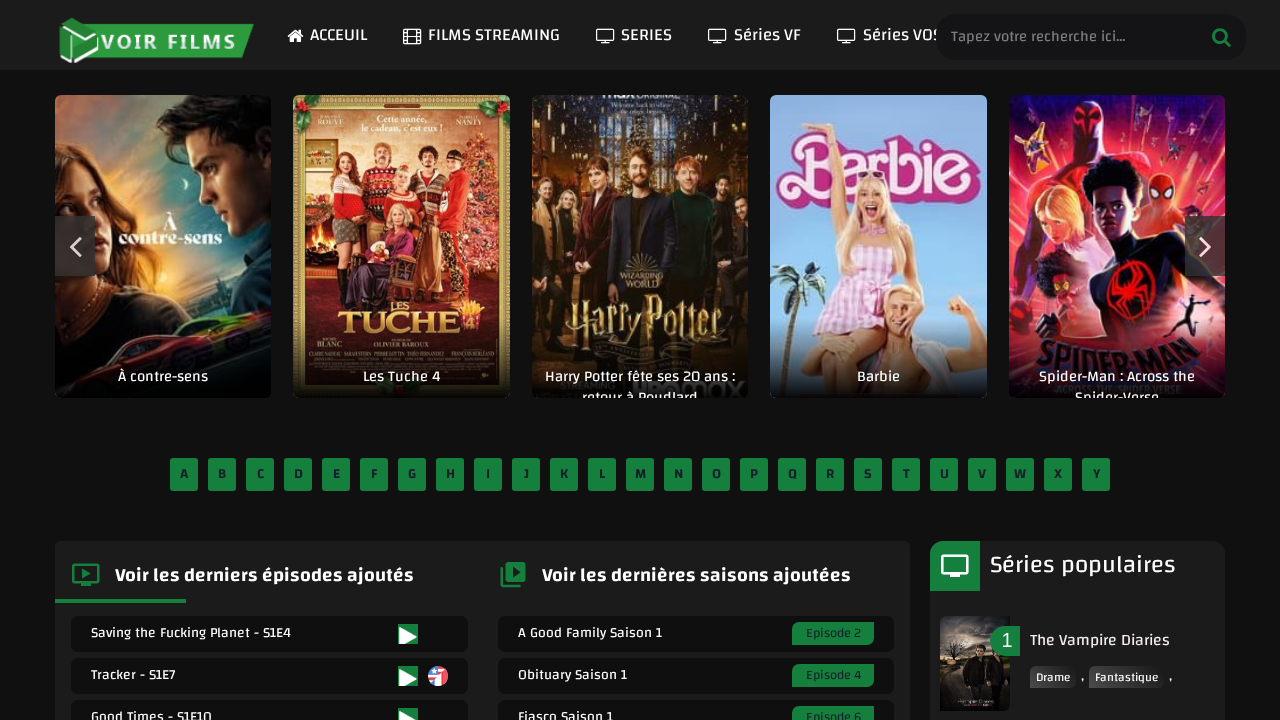Image resolution: width=1280 pixels, height=720 pixels.
Task: Open the Barbie poster
Action: (878, 246)
